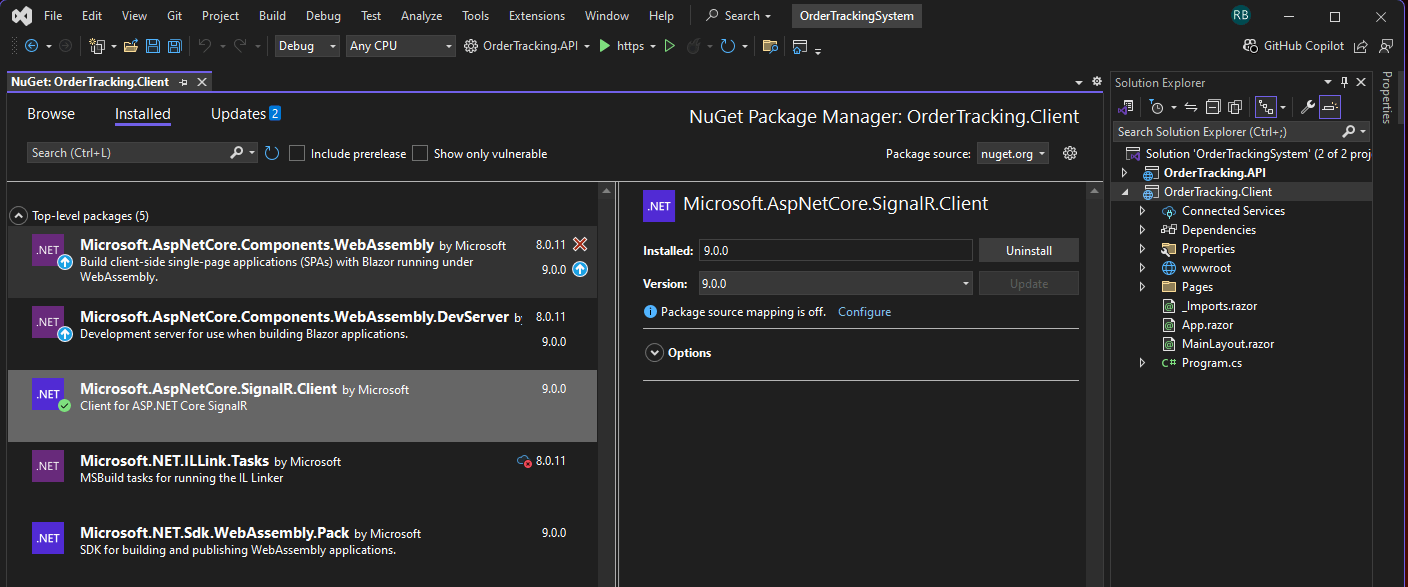Screen dimensions: 1408x587
Task: Collapse all items in Solution Explorer
Action: [x=1213, y=107]
